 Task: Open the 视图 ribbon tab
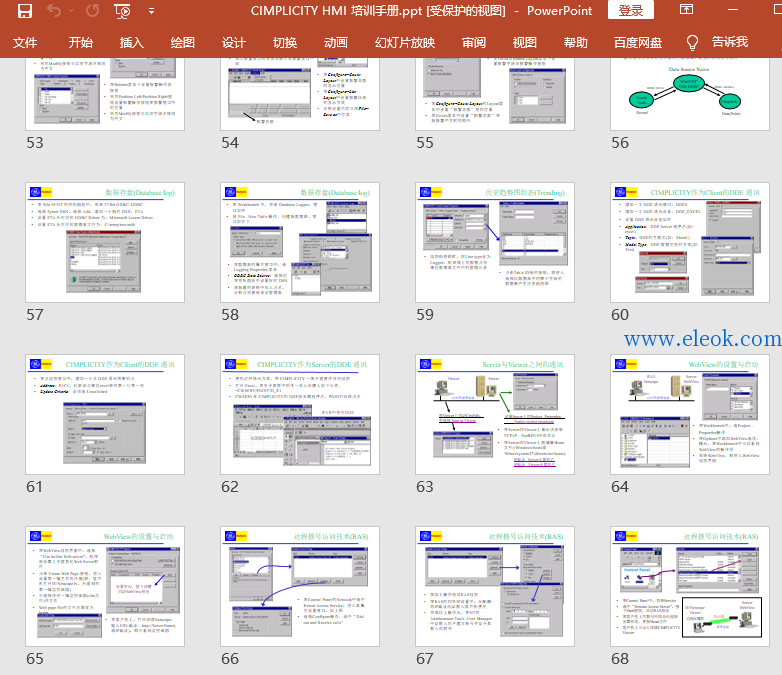525,43
